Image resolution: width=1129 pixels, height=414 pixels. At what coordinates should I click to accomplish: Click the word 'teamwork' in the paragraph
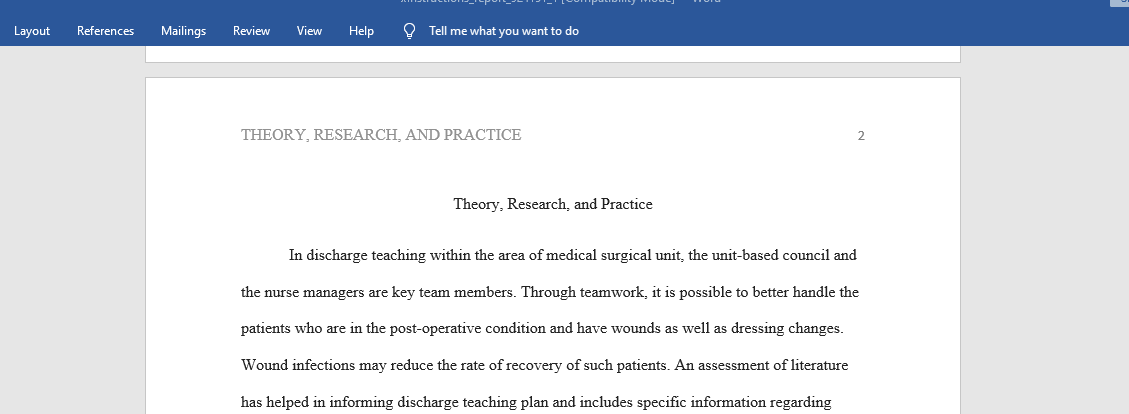tap(613, 292)
